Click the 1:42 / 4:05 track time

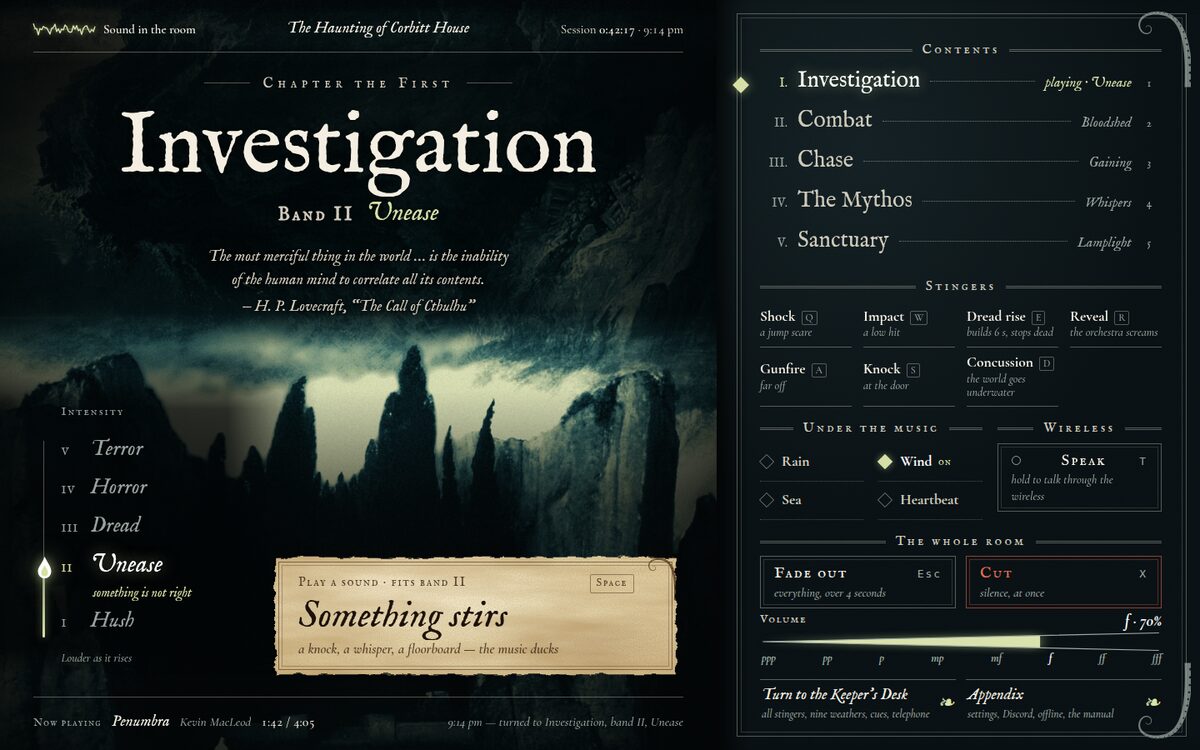(288, 722)
